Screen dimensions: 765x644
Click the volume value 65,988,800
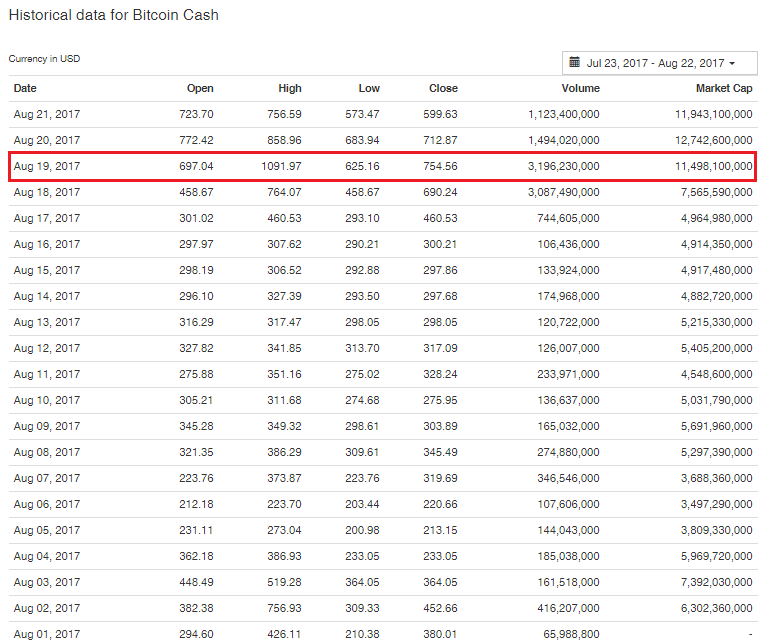click(571, 634)
